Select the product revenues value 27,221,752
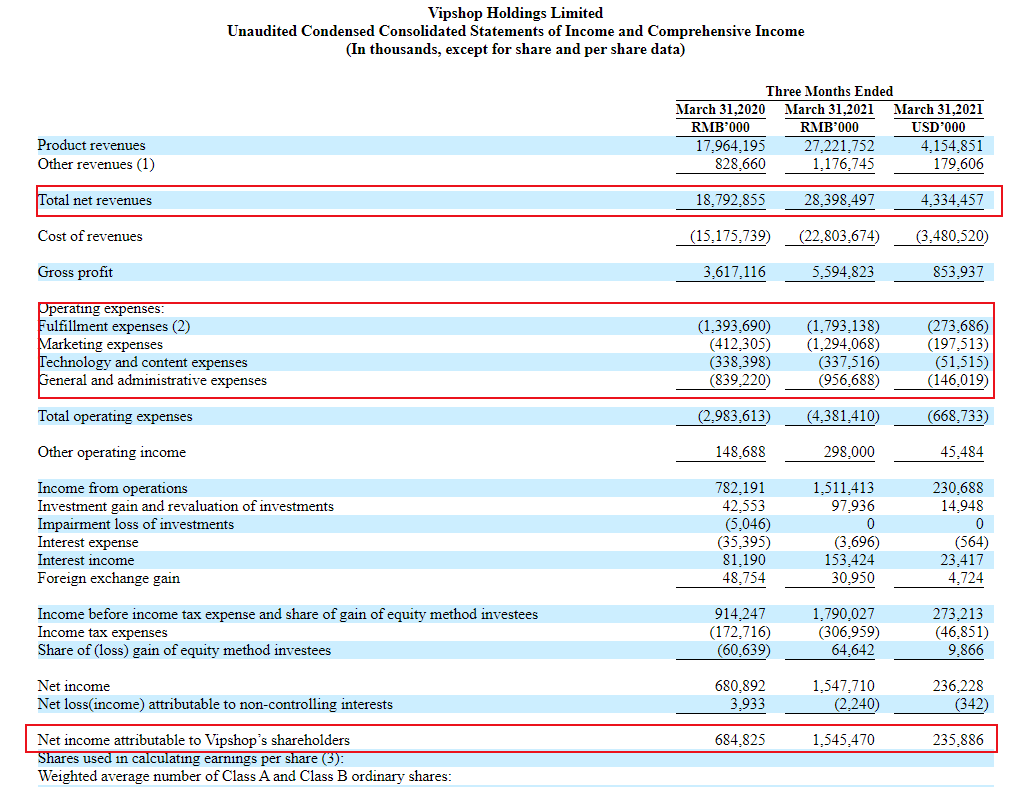The width and height of the screenshot is (1009, 787). click(839, 145)
